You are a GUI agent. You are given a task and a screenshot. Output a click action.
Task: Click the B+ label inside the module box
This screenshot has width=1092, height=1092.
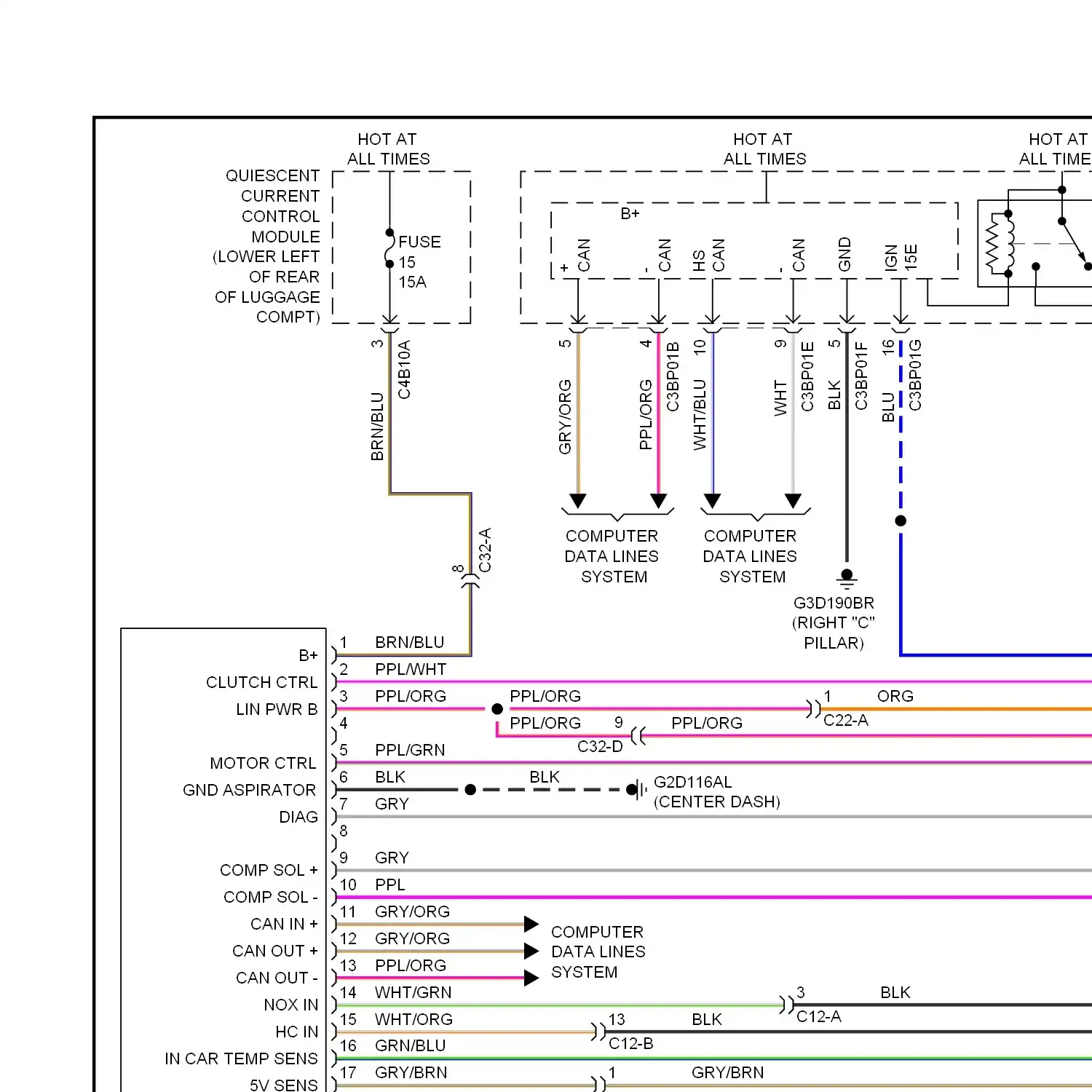pyautogui.click(x=630, y=213)
